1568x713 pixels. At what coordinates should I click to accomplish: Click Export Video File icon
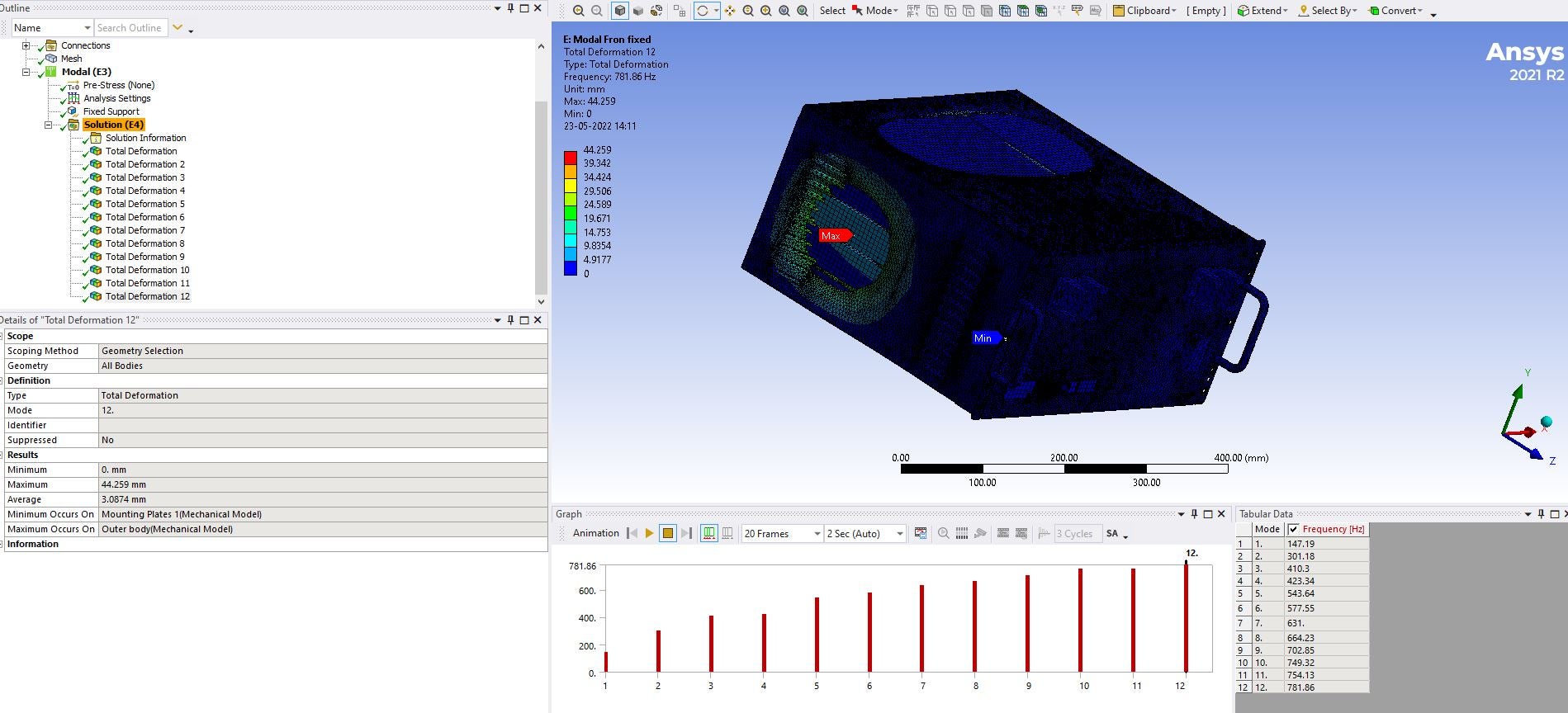click(921, 534)
